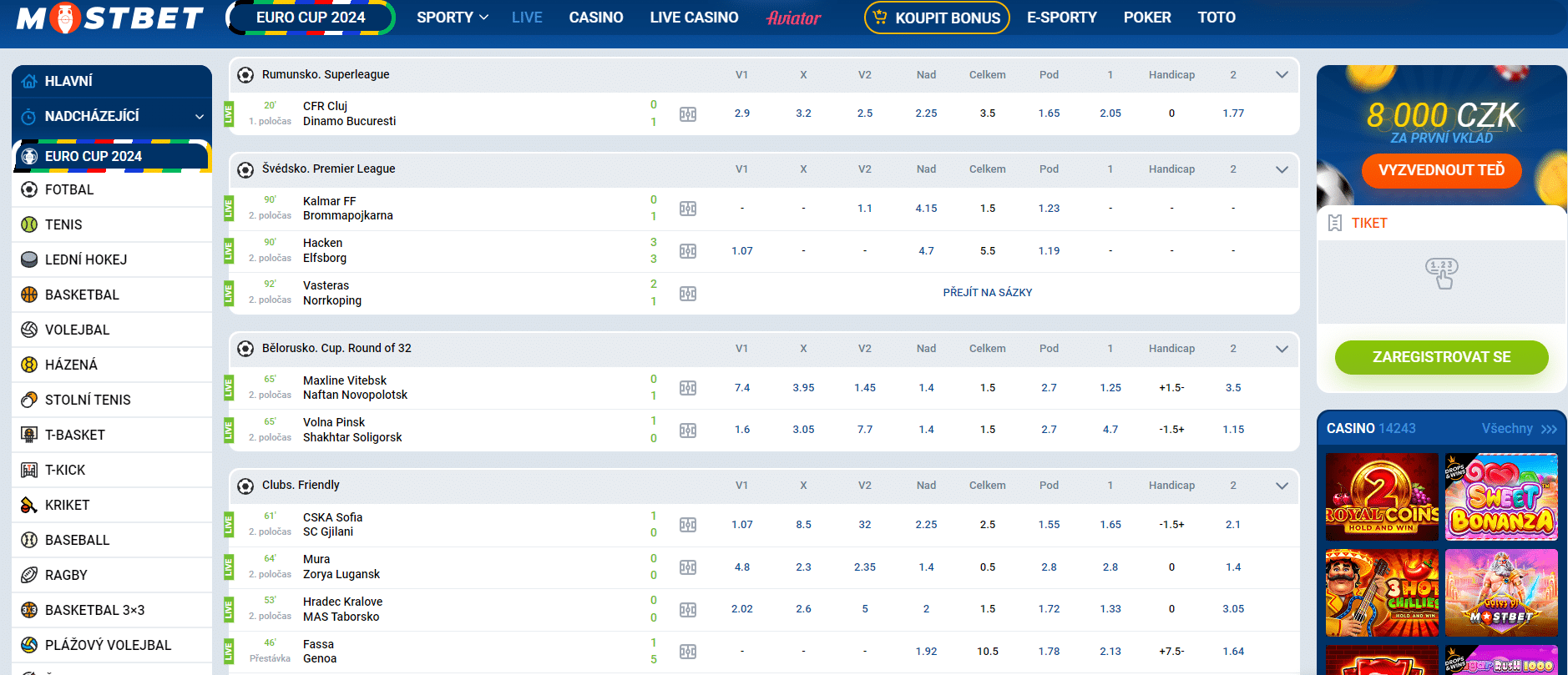Collapse the Švédsko Premier League section
Viewport: 1568px width, 675px height.
(x=1282, y=169)
